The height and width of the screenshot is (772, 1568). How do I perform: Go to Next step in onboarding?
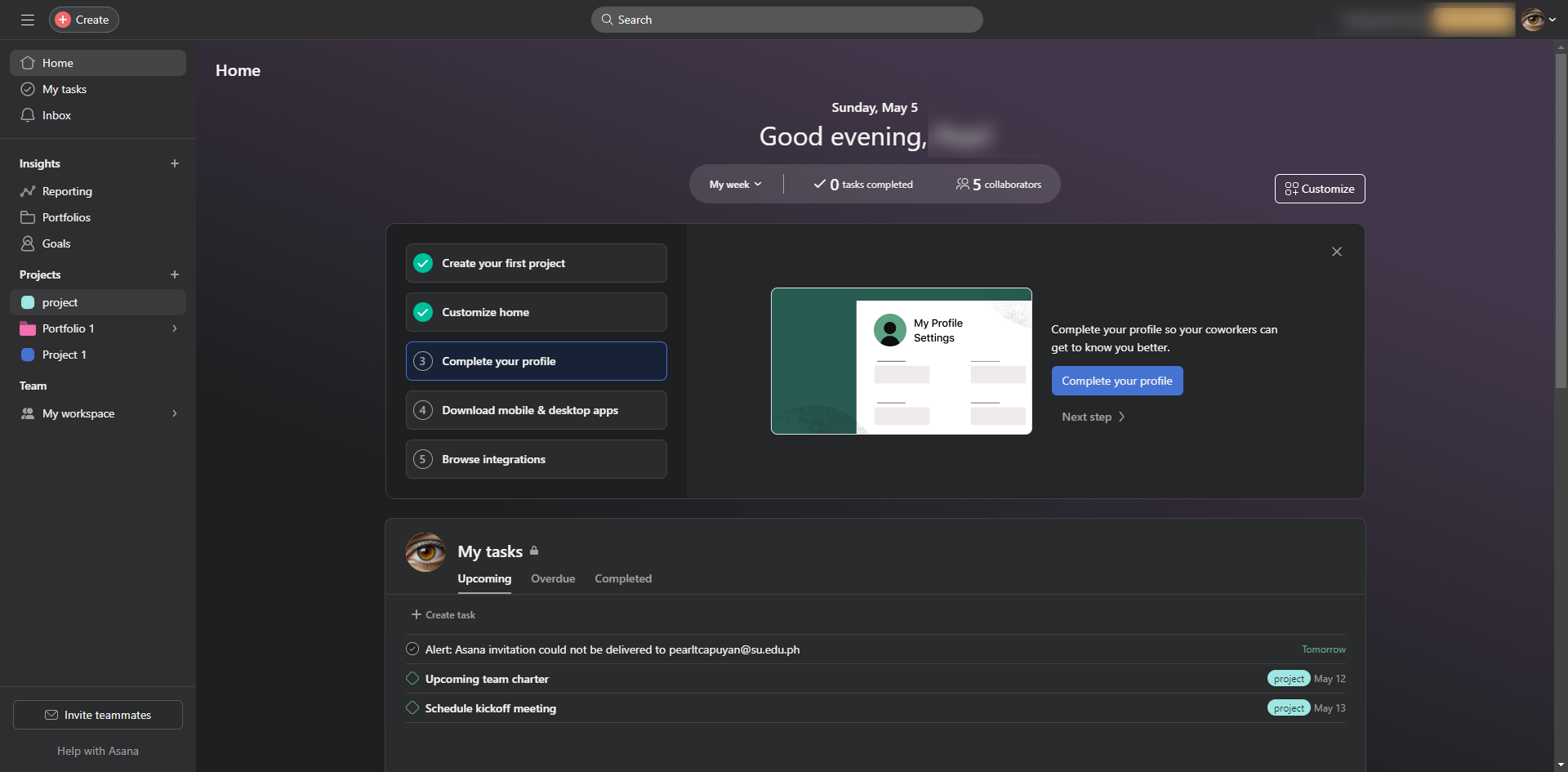pyautogui.click(x=1094, y=417)
